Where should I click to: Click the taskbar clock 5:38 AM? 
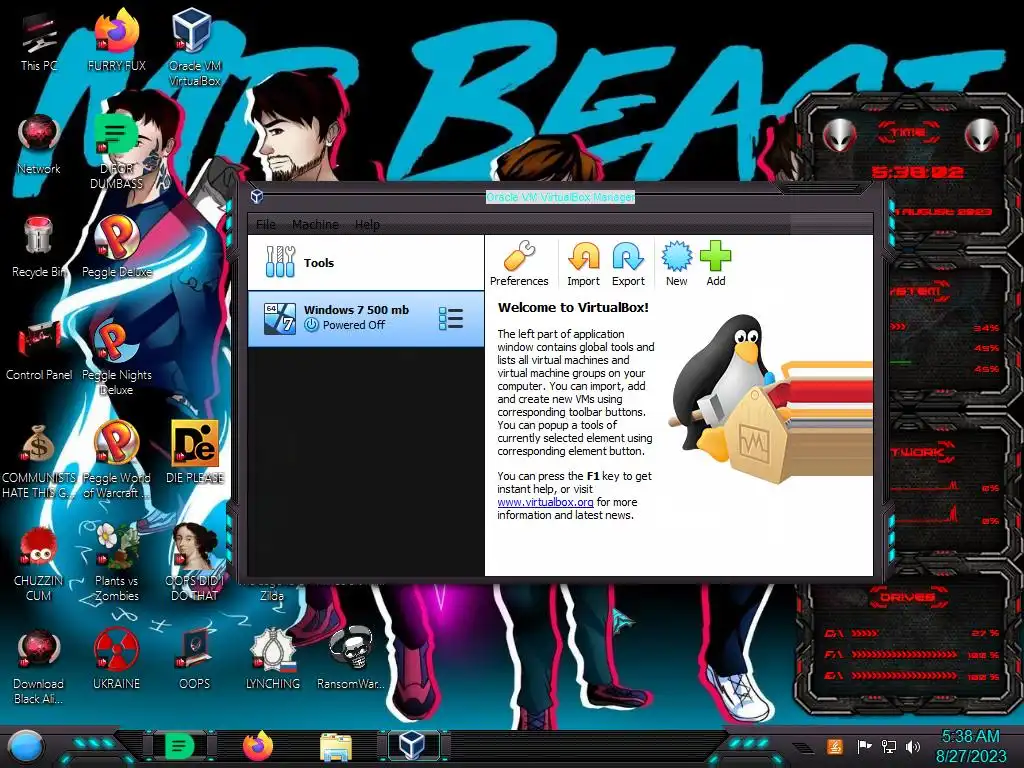(970, 746)
